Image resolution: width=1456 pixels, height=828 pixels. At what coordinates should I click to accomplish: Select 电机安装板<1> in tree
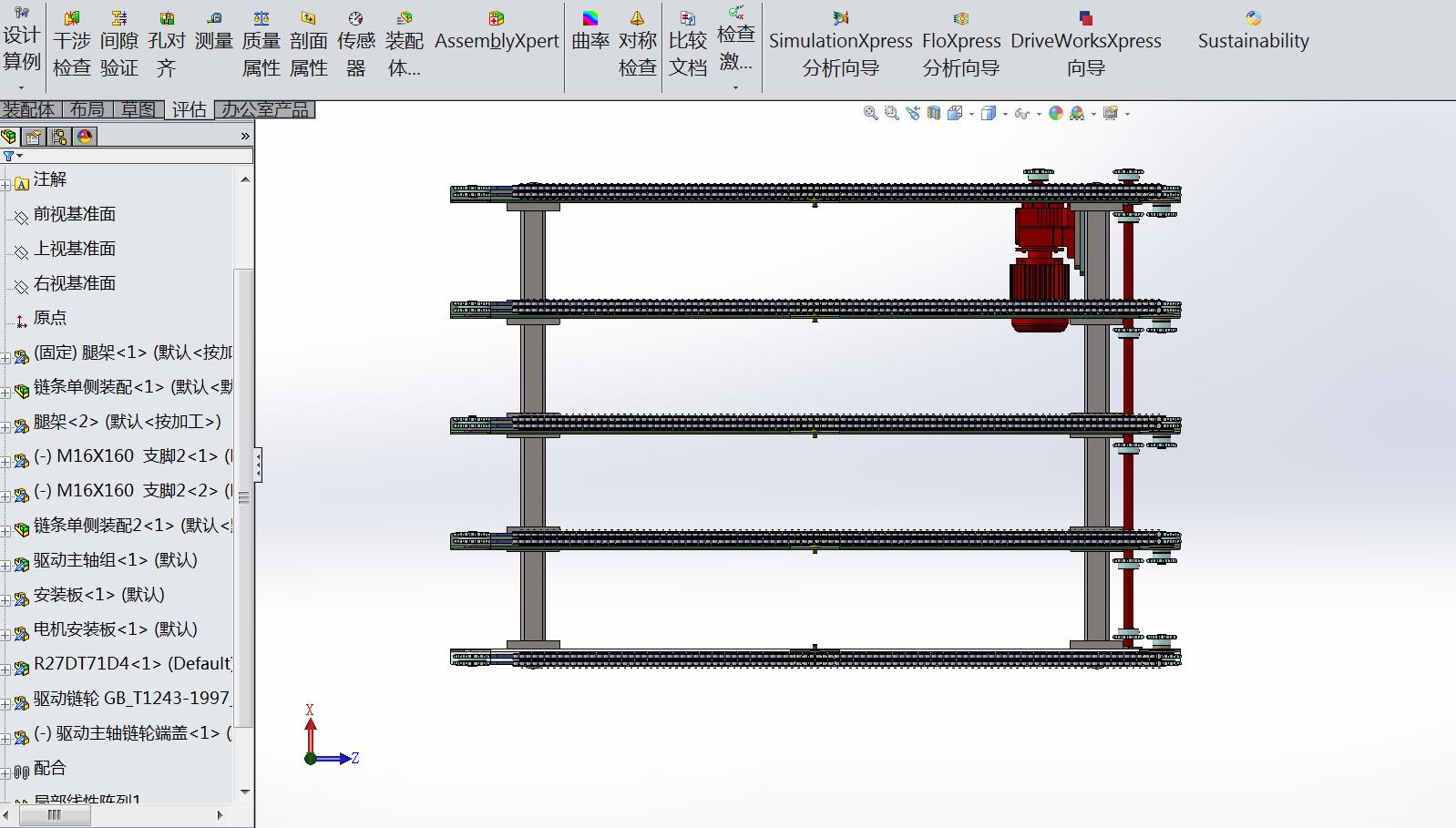(116, 629)
